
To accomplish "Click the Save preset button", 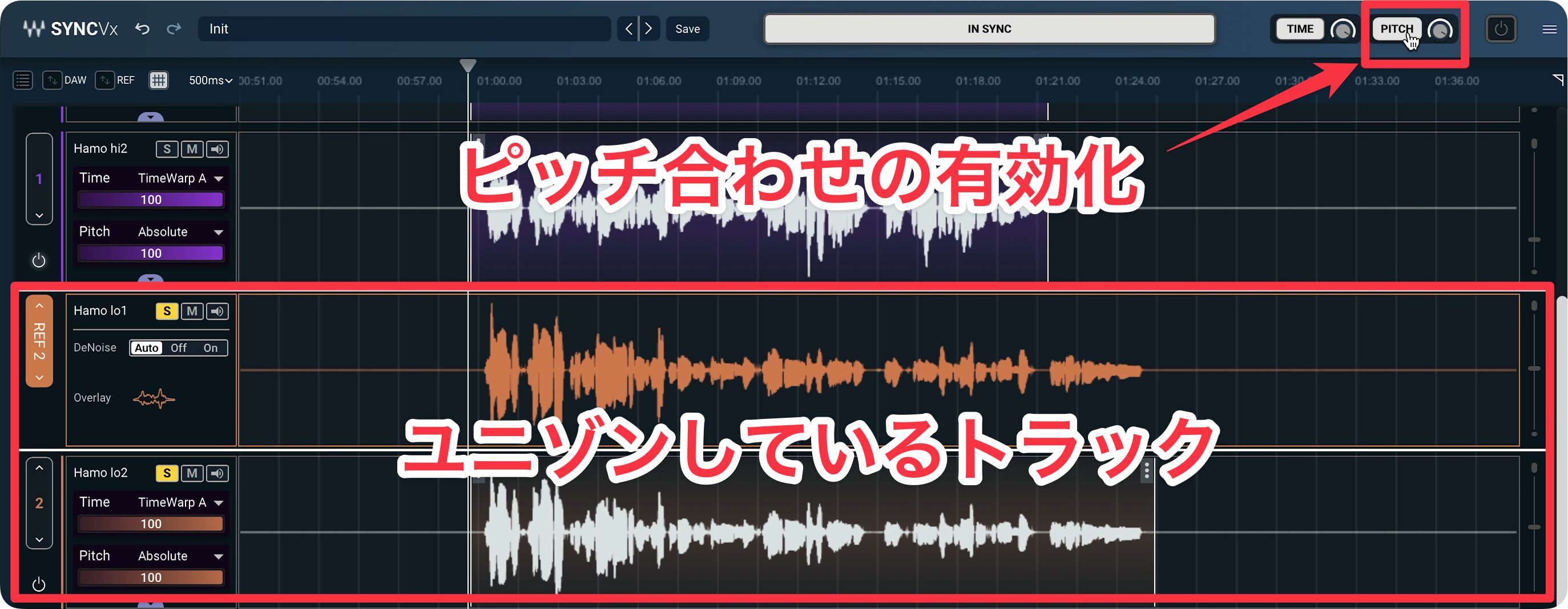I will click(x=687, y=29).
